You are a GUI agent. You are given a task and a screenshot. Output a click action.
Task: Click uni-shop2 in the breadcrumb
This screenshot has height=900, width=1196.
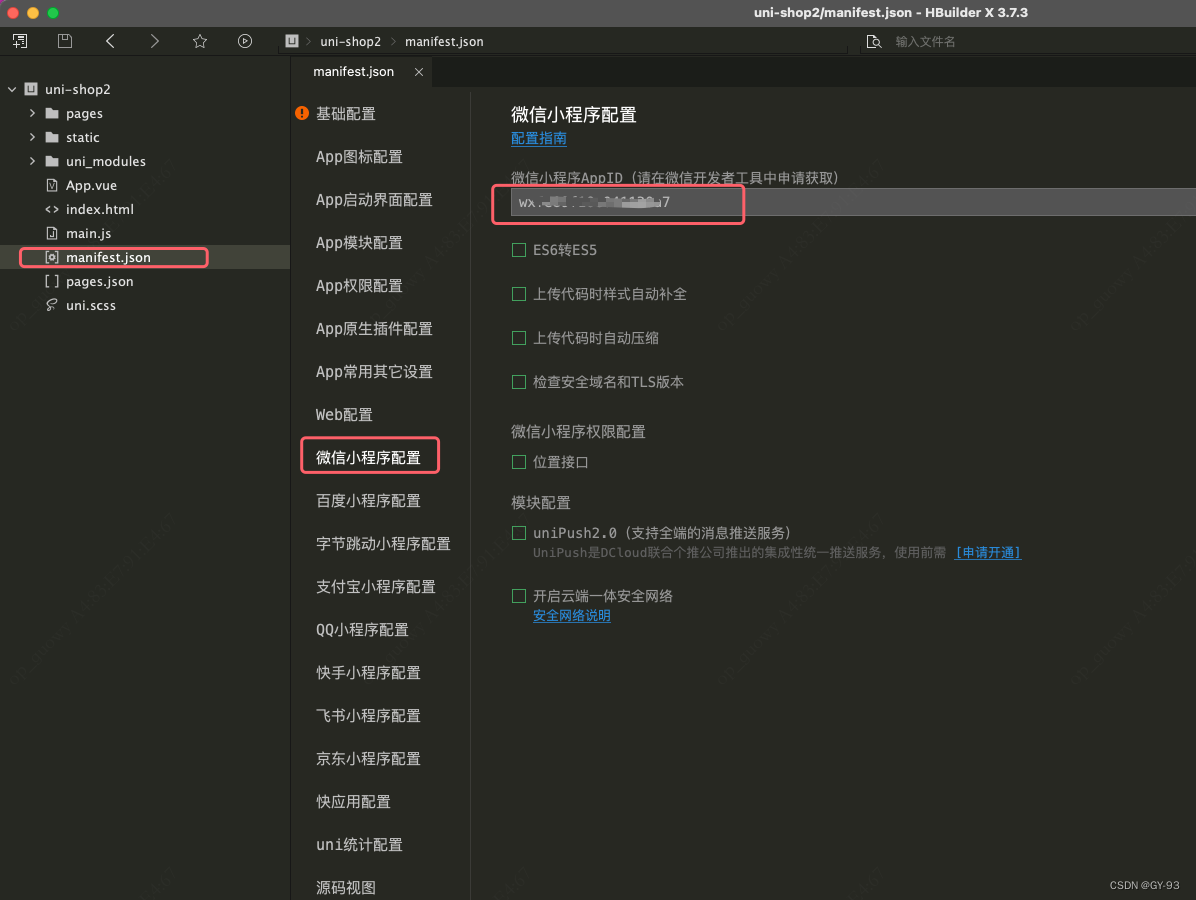(x=350, y=41)
